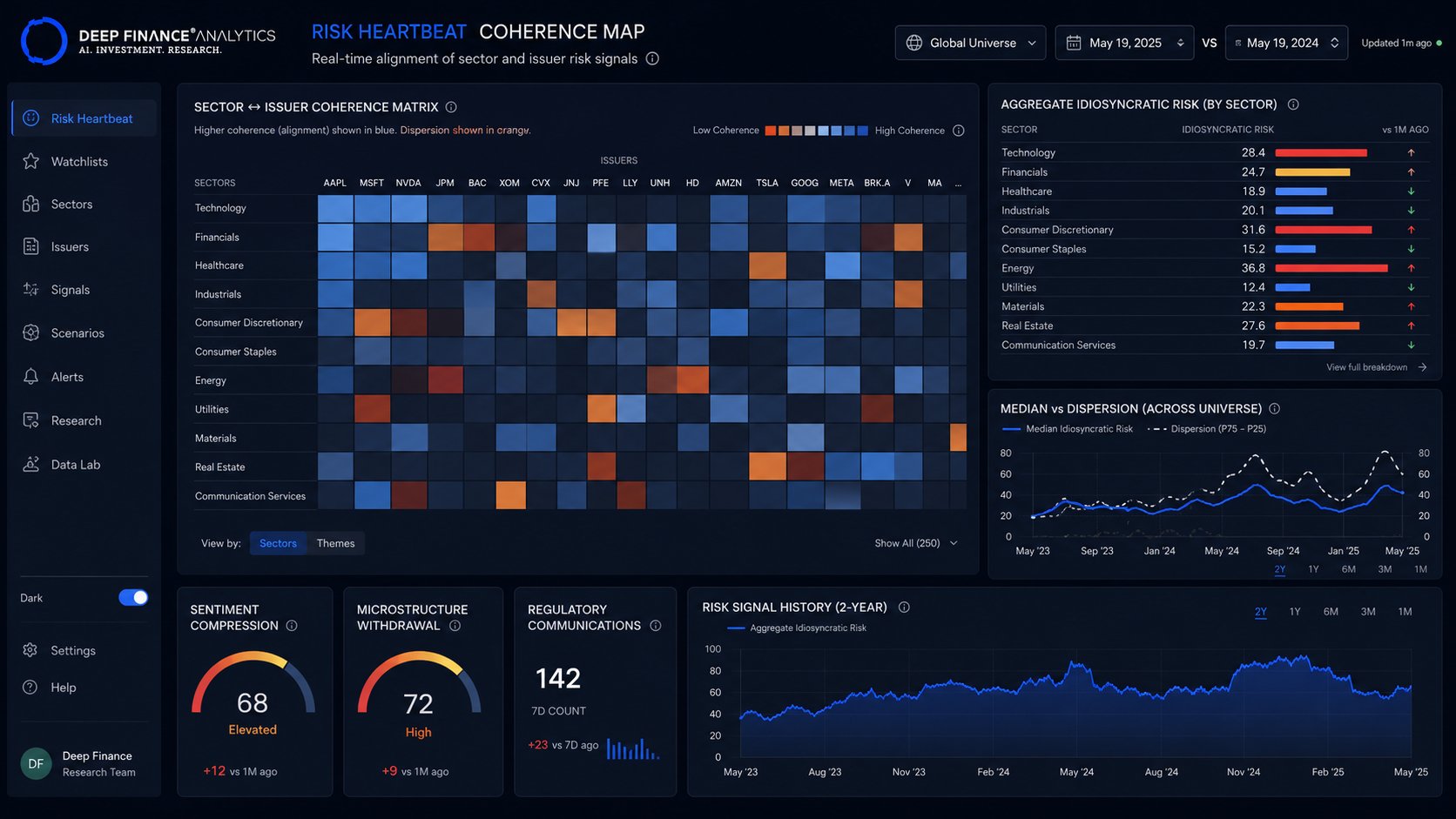This screenshot has width=1456, height=819.
Task: Click the RISK HEARTBEAT heading link
Action: [389, 31]
